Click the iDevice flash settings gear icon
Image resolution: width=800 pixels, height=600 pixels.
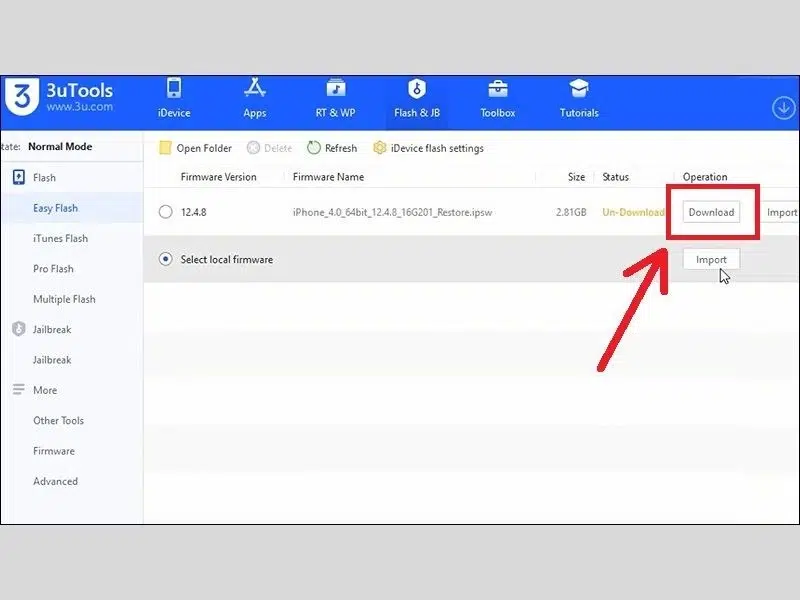point(379,148)
